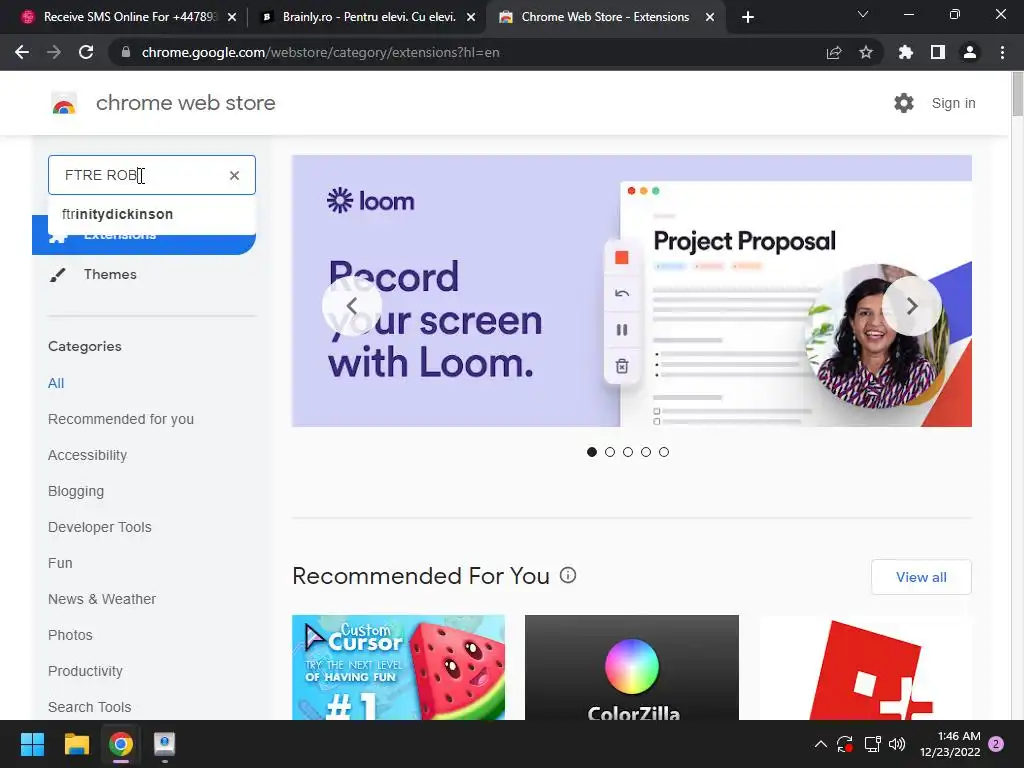Select fifth carousel dot
This screenshot has height=768, width=1024.
click(664, 452)
